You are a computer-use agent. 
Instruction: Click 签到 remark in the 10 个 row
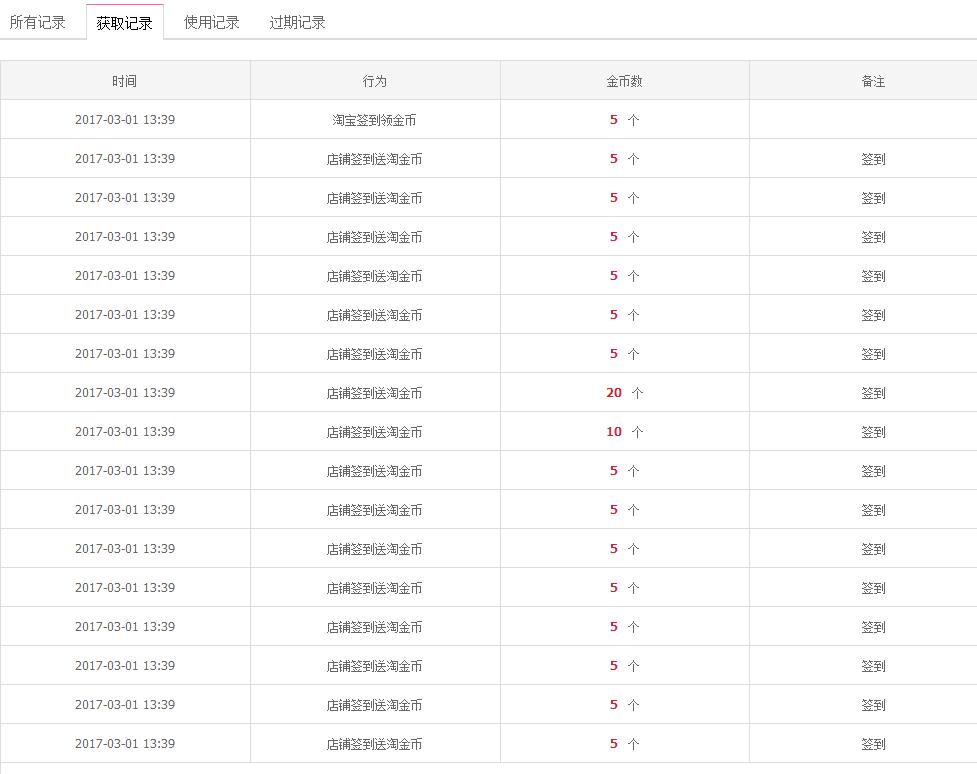pyautogui.click(x=873, y=432)
